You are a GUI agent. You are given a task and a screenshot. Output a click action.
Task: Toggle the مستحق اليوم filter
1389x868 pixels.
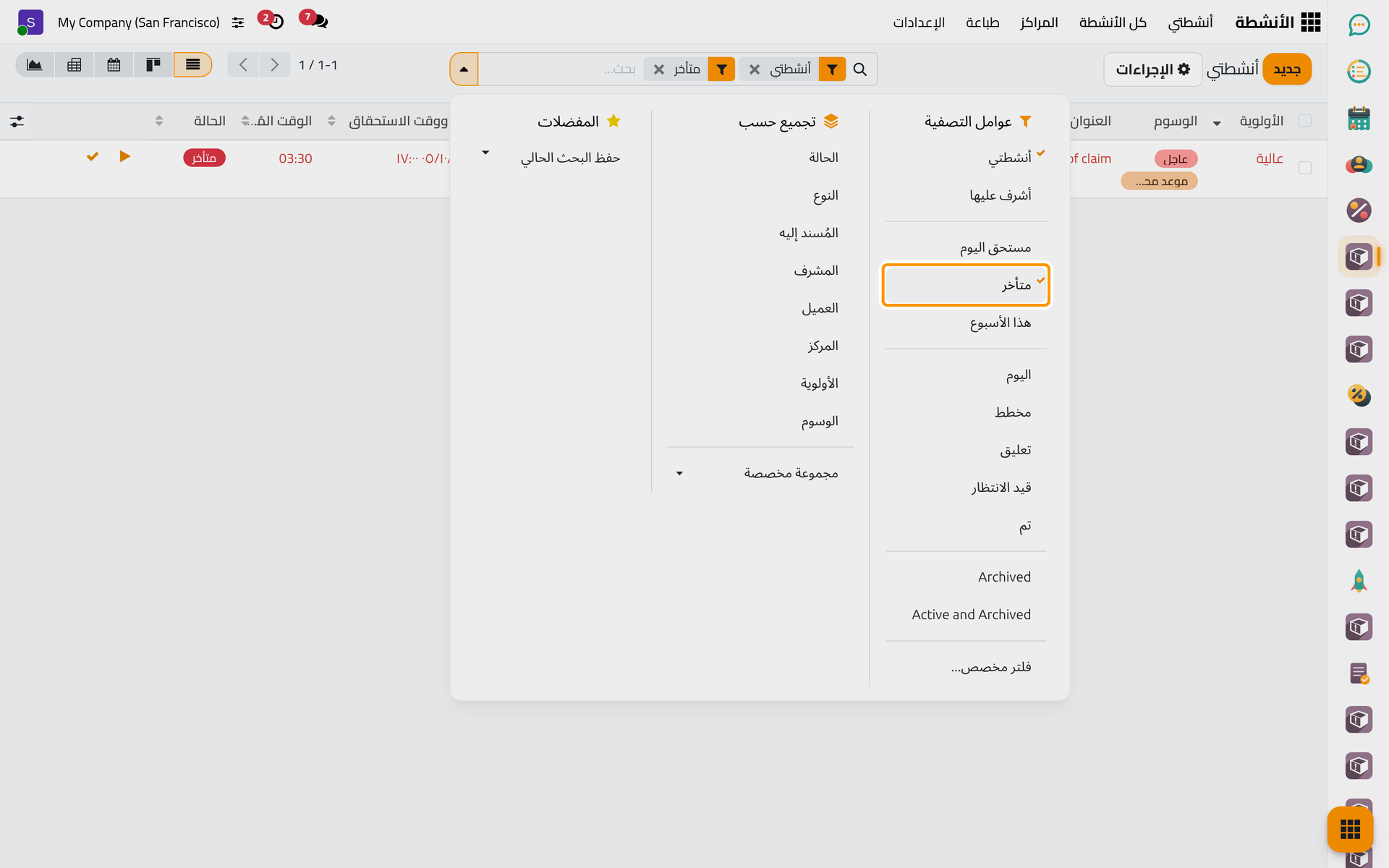pos(966,248)
